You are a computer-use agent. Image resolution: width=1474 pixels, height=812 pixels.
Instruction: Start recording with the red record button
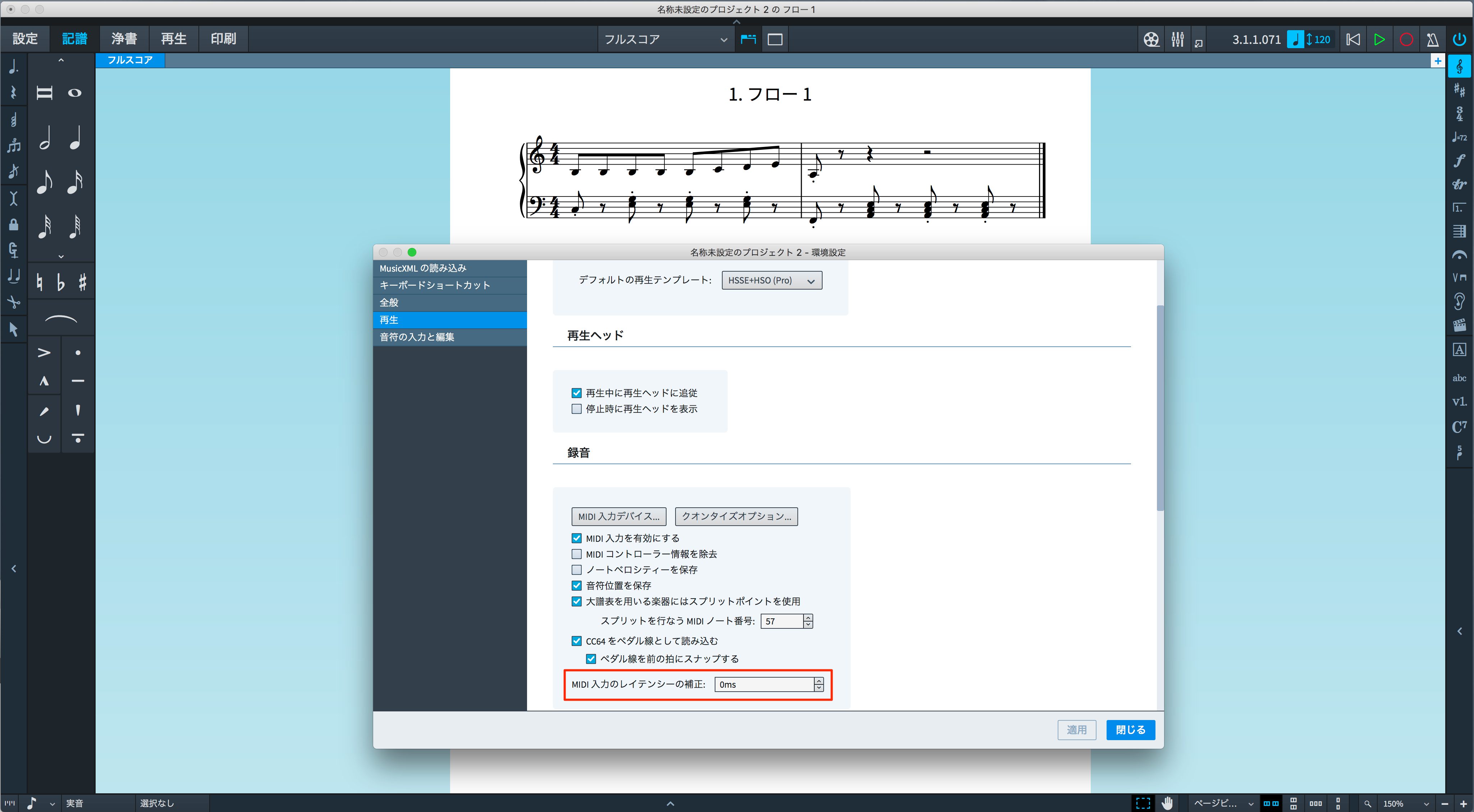click(x=1406, y=40)
